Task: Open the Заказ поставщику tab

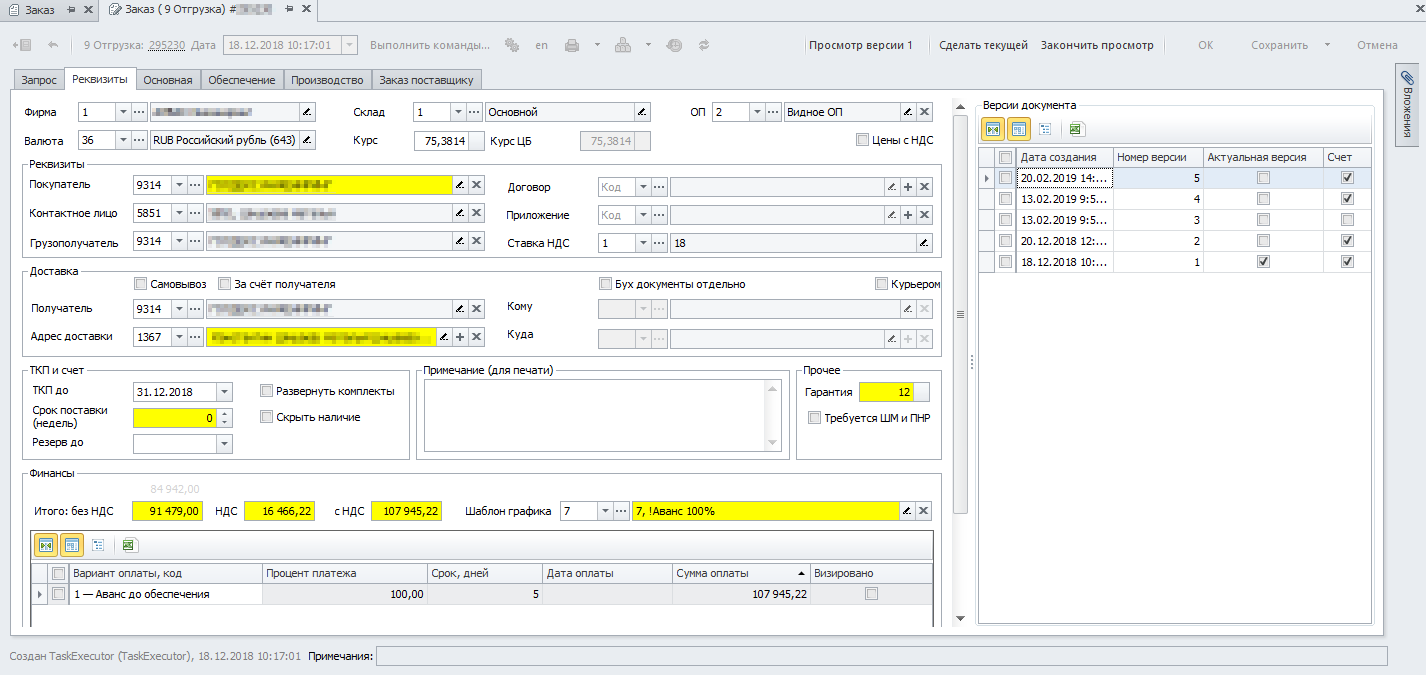Action: 427,79
